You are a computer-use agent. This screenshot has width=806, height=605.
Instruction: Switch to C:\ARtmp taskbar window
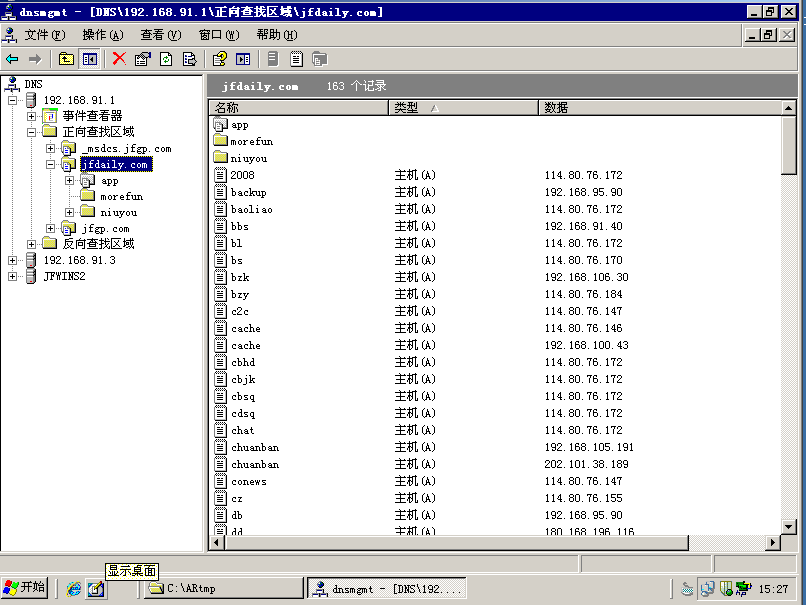224,589
